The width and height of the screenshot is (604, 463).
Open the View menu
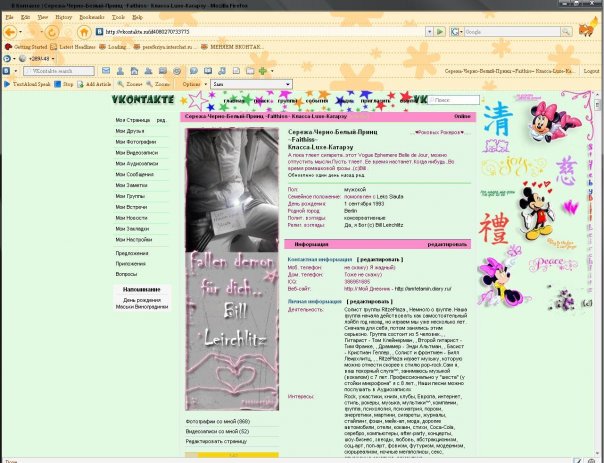point(43,17)
